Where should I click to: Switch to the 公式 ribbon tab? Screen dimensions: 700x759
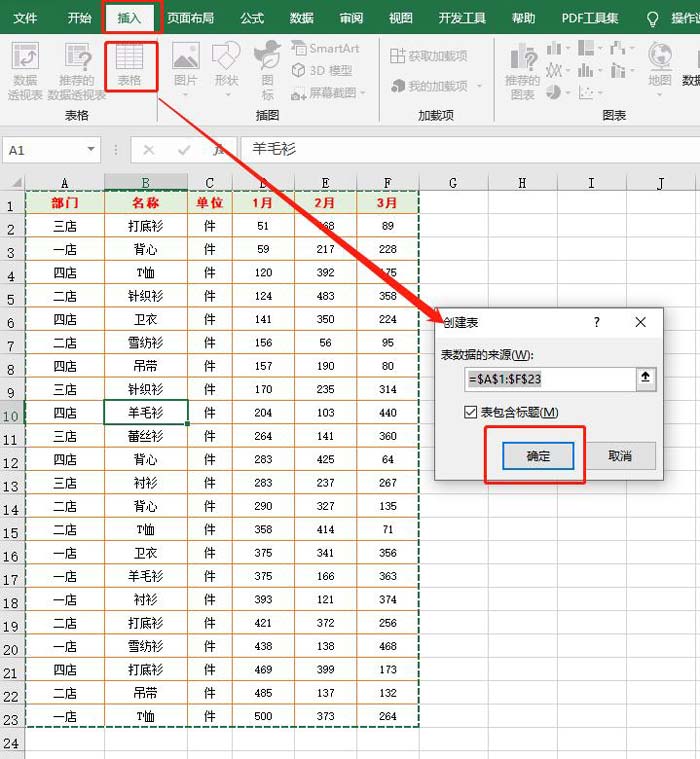pyautogui.click(x=252, y=18)
